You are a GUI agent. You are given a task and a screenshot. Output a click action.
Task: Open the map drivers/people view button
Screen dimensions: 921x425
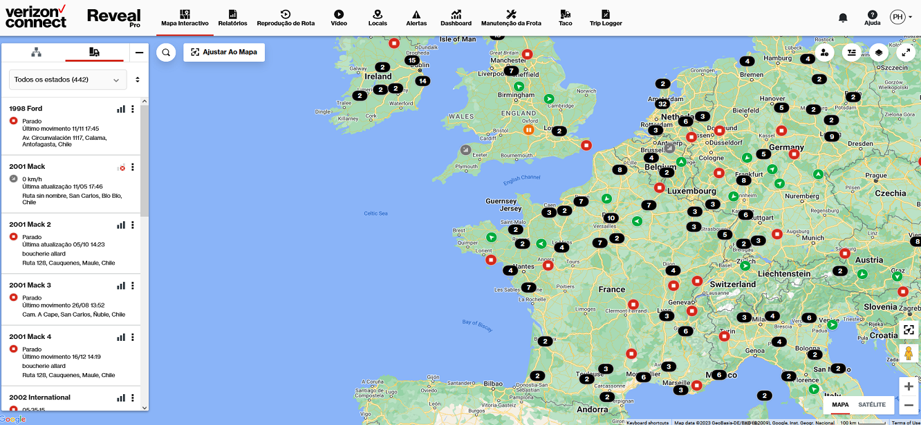click(x=824, y=52)
